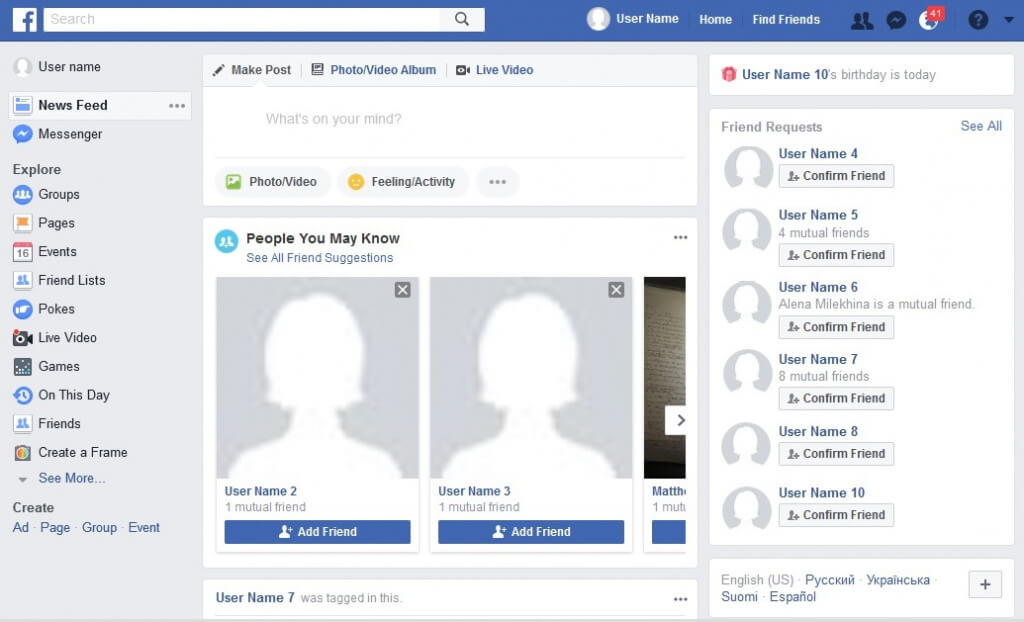Confirm friend request from User Name 4
The image size is (1024, 622).
click(x=836, y=176)
